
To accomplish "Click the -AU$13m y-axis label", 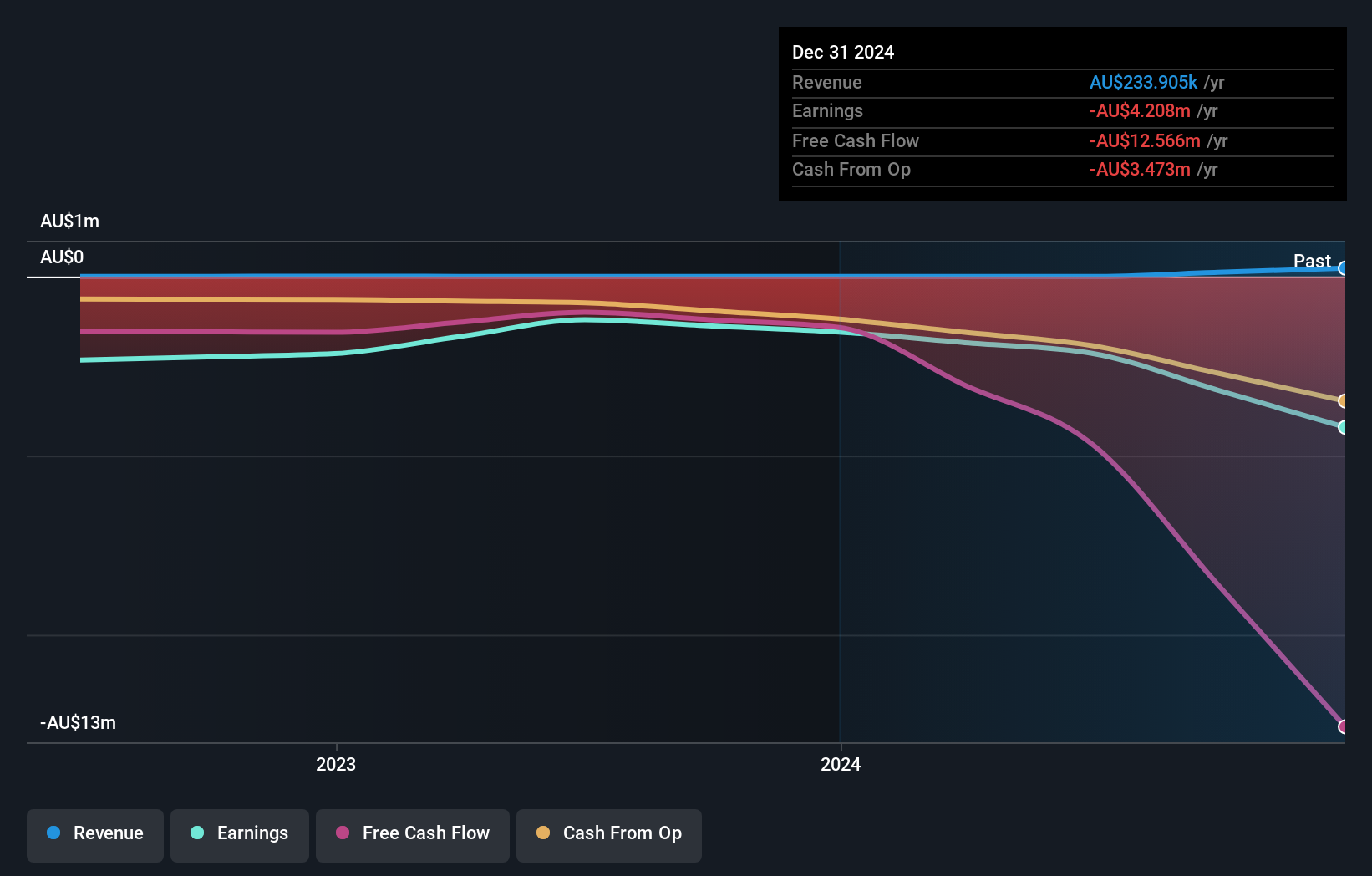I will click(78, 722).
